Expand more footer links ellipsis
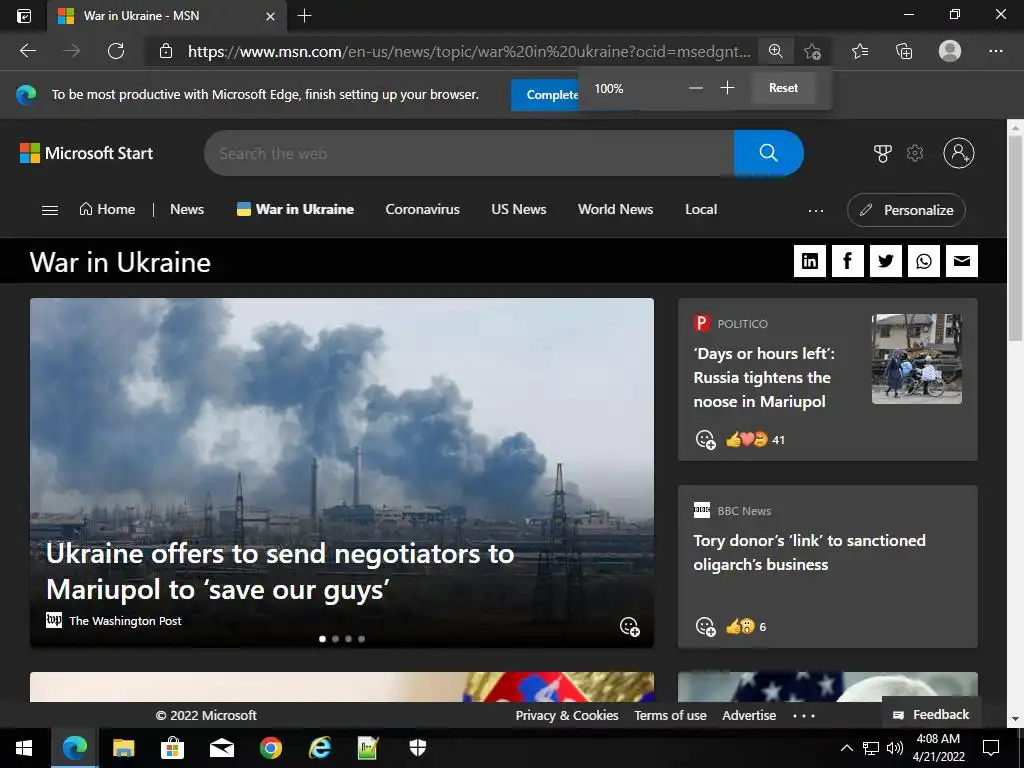This screenshot has width=1024, height=768. tap(803, 716)
